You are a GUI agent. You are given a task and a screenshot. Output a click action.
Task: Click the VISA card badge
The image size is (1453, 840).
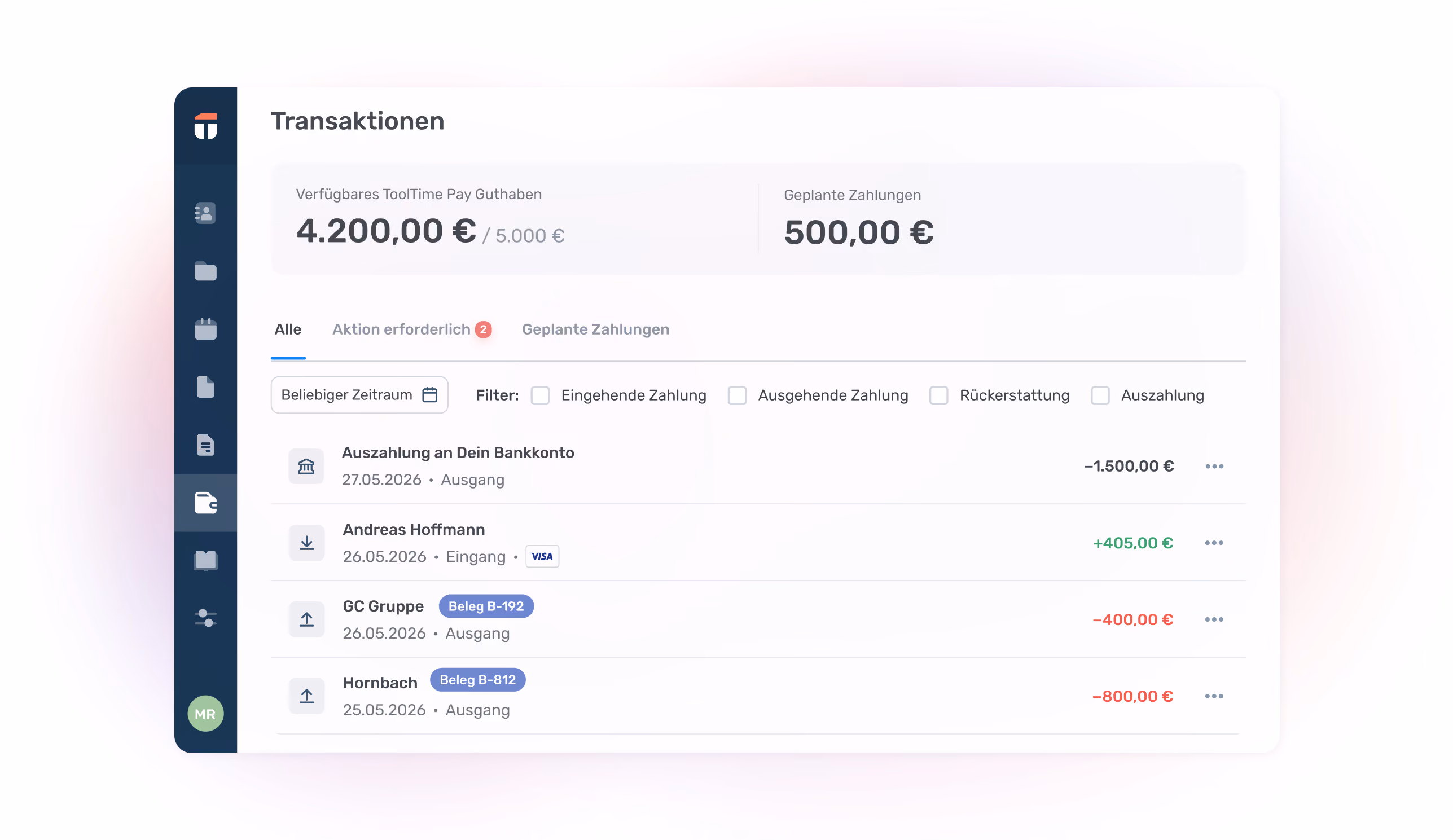coord(542,556)
